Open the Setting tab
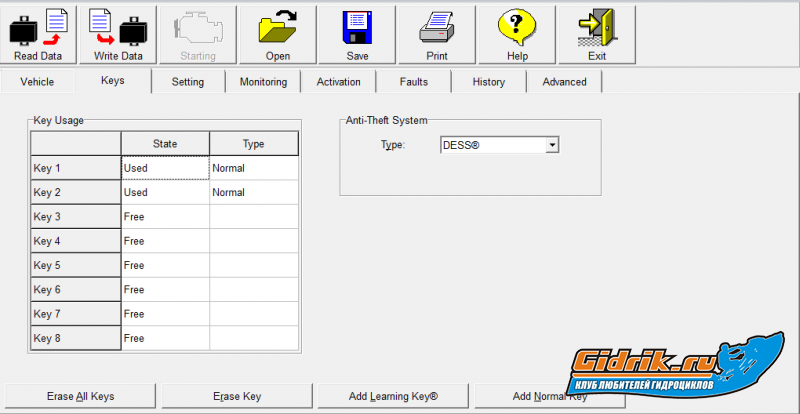Screen dimensions: 800x414 point(188,82)
